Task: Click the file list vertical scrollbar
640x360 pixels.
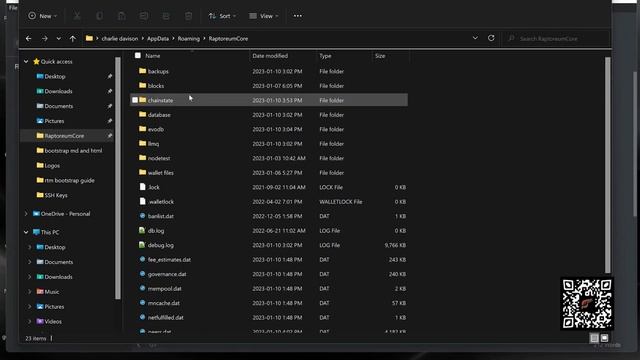Action: (607, 165)
